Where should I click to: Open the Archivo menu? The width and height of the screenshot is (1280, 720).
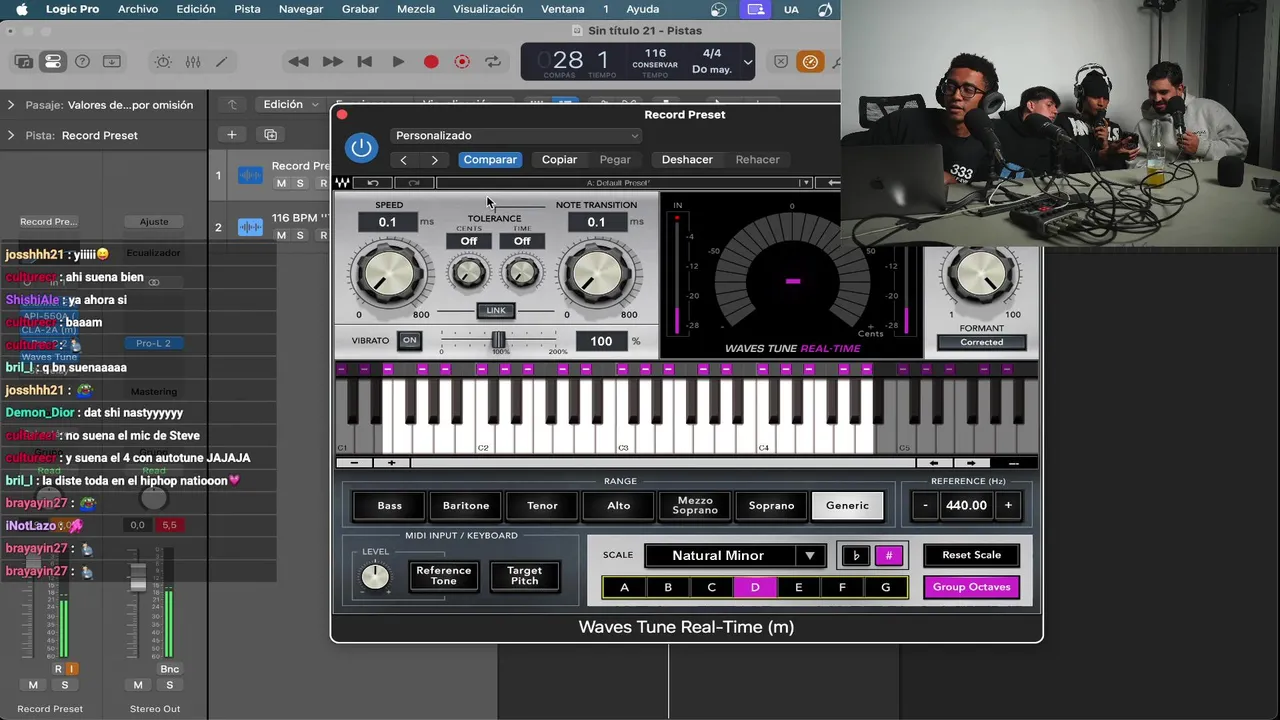pos(138,9)
